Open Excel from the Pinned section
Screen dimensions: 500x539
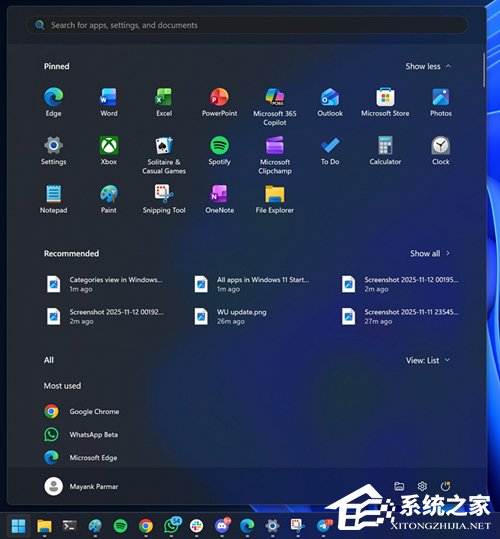(x=164, y=102)
